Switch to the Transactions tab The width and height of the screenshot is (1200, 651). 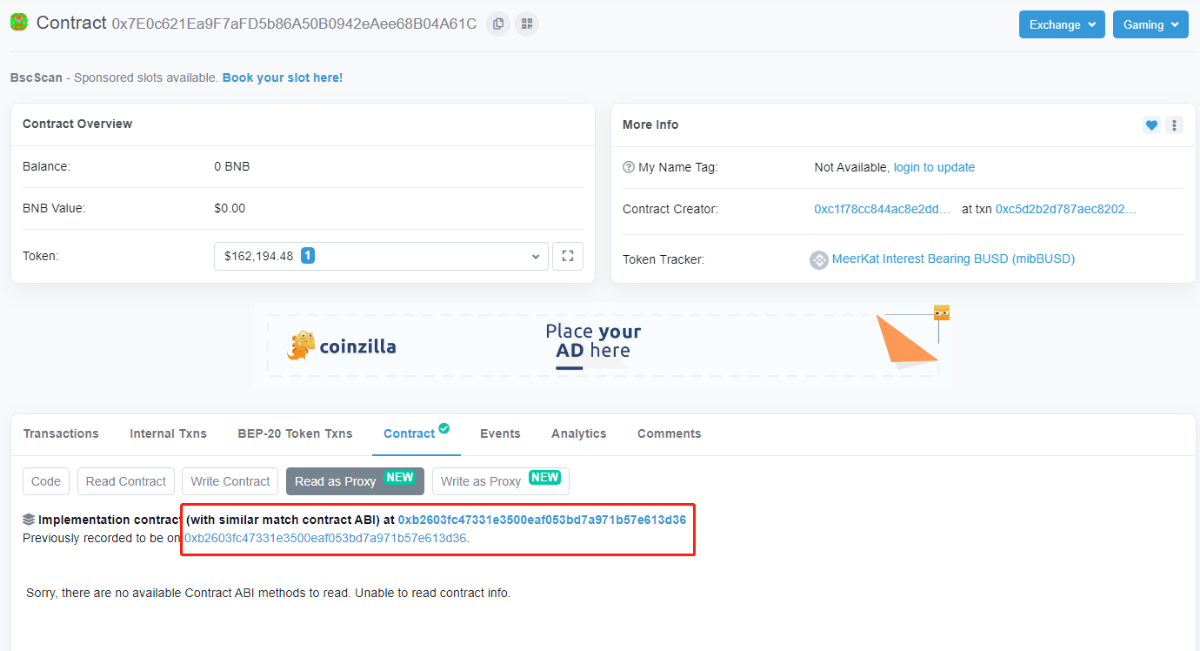(x=61, y=434)
